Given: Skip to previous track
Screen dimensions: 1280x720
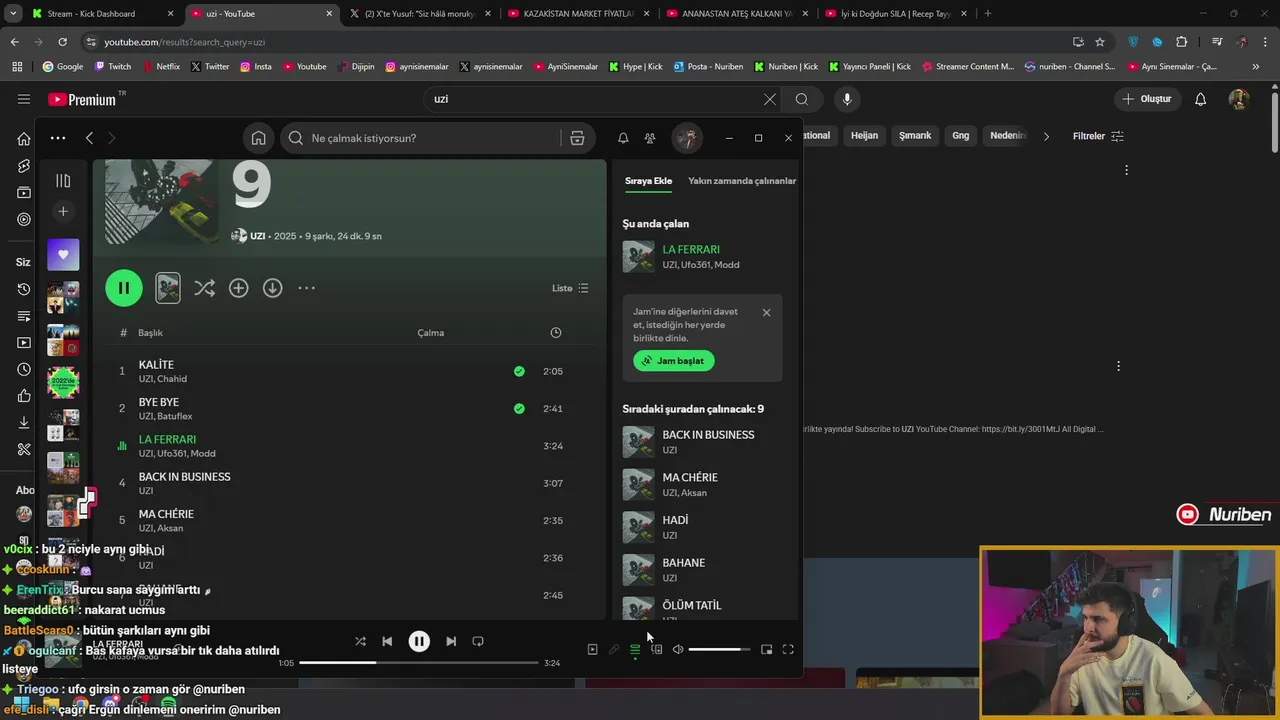Looking at the screenshot, I should (x=387, y=641).
